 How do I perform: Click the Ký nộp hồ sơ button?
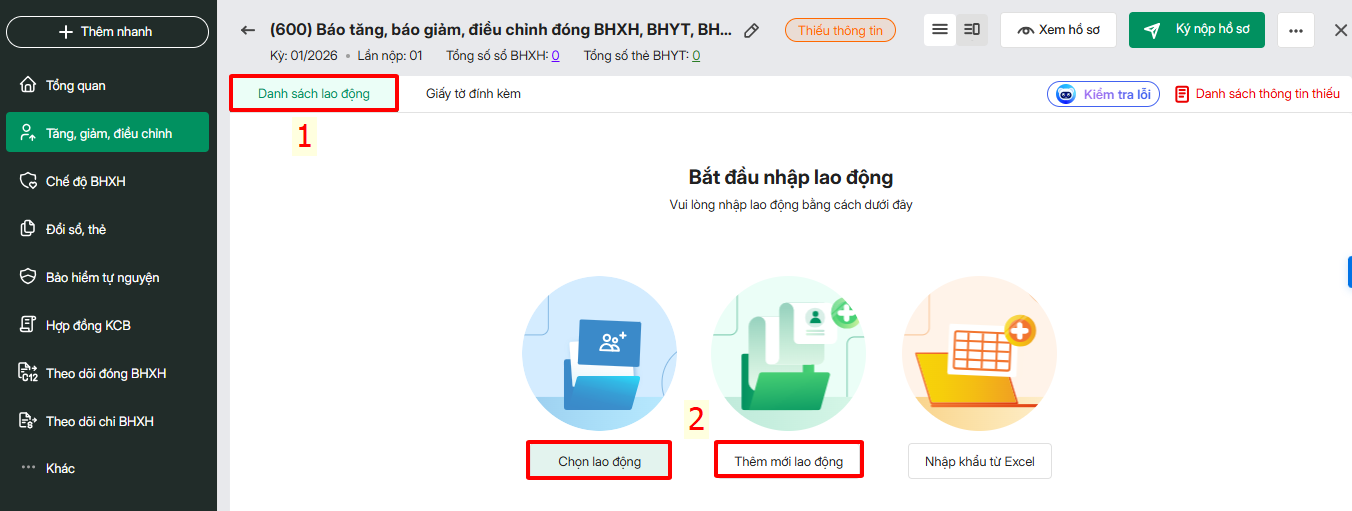tap(1196, 30)
